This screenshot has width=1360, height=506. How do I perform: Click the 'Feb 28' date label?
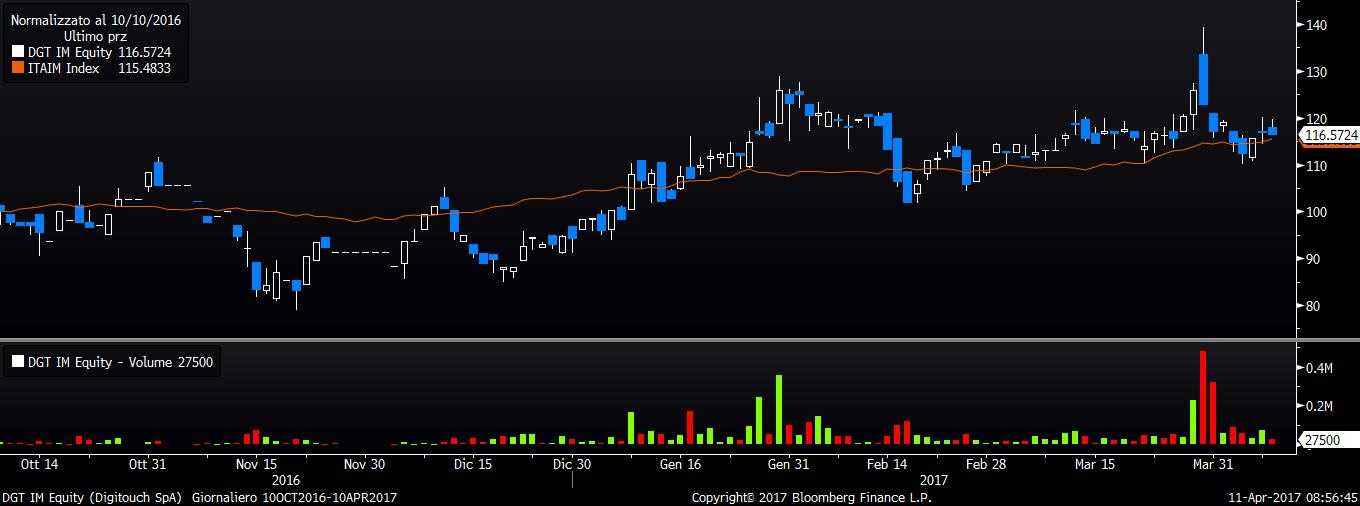click(986, 464)
